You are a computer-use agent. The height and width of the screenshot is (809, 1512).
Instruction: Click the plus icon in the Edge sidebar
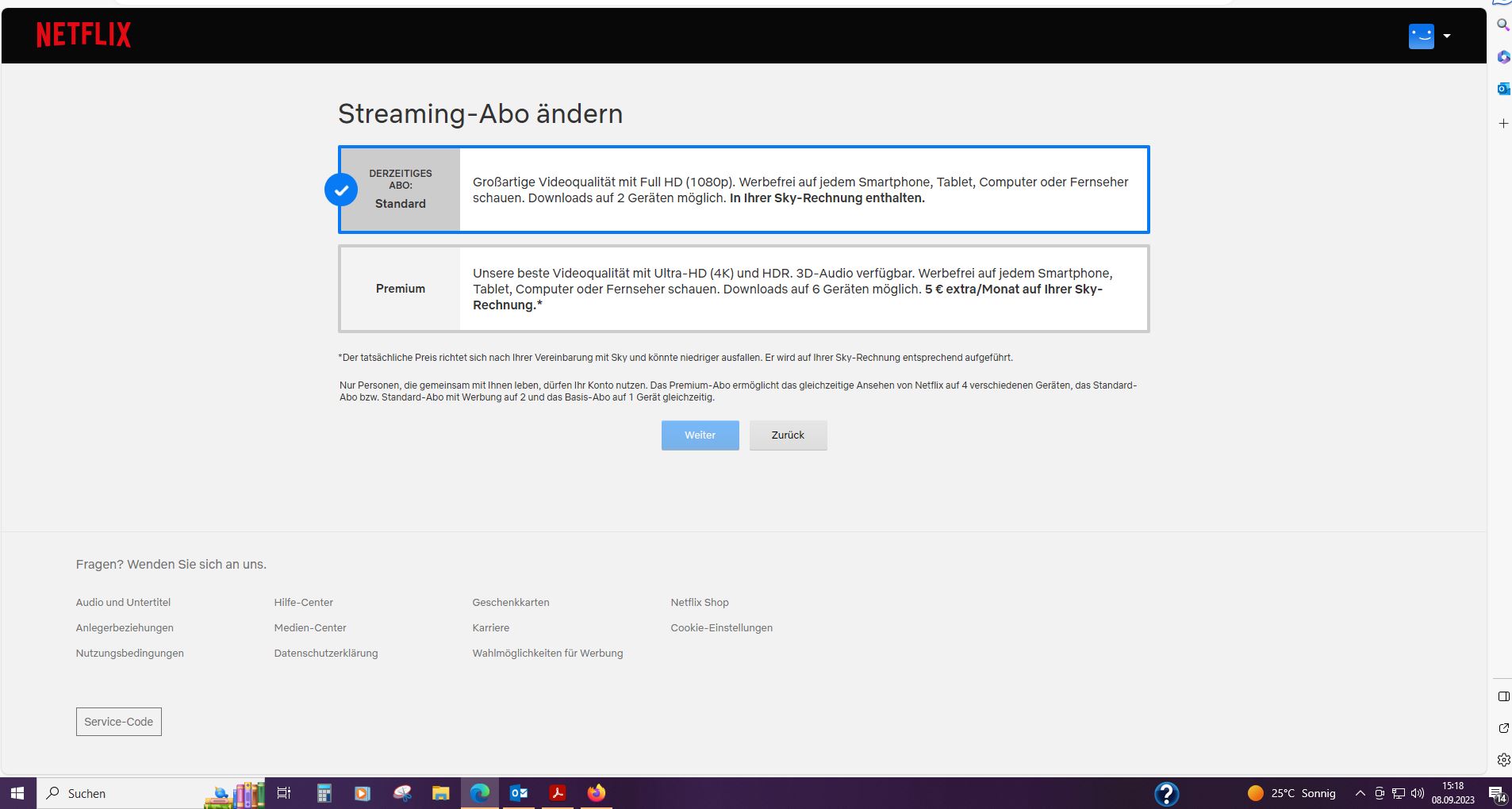[x=1502, y=124]
